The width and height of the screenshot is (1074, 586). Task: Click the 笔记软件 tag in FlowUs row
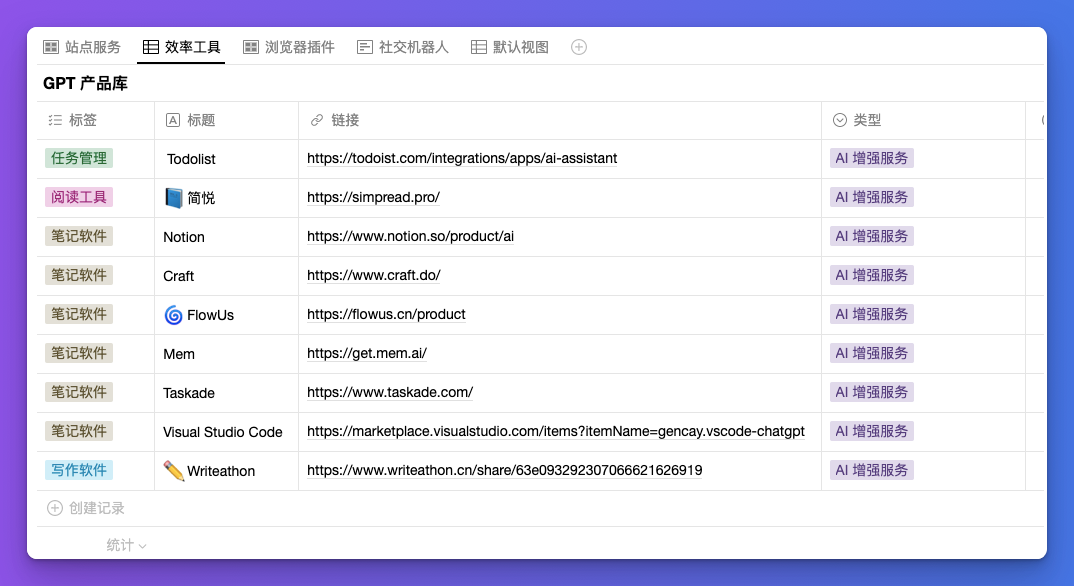[x=79, y=314]
